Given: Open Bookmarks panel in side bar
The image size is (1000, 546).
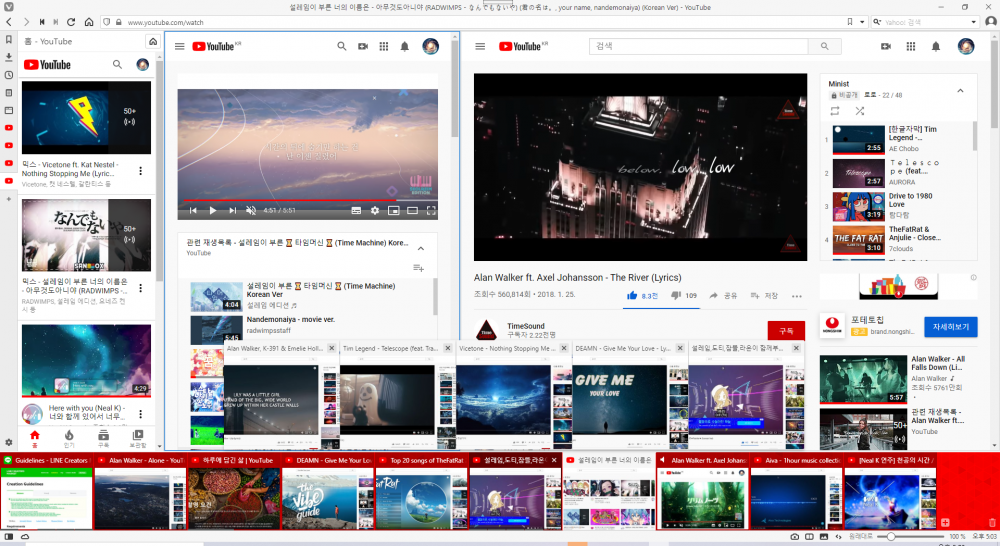Looking at the screenshot, I should (9, 40).
